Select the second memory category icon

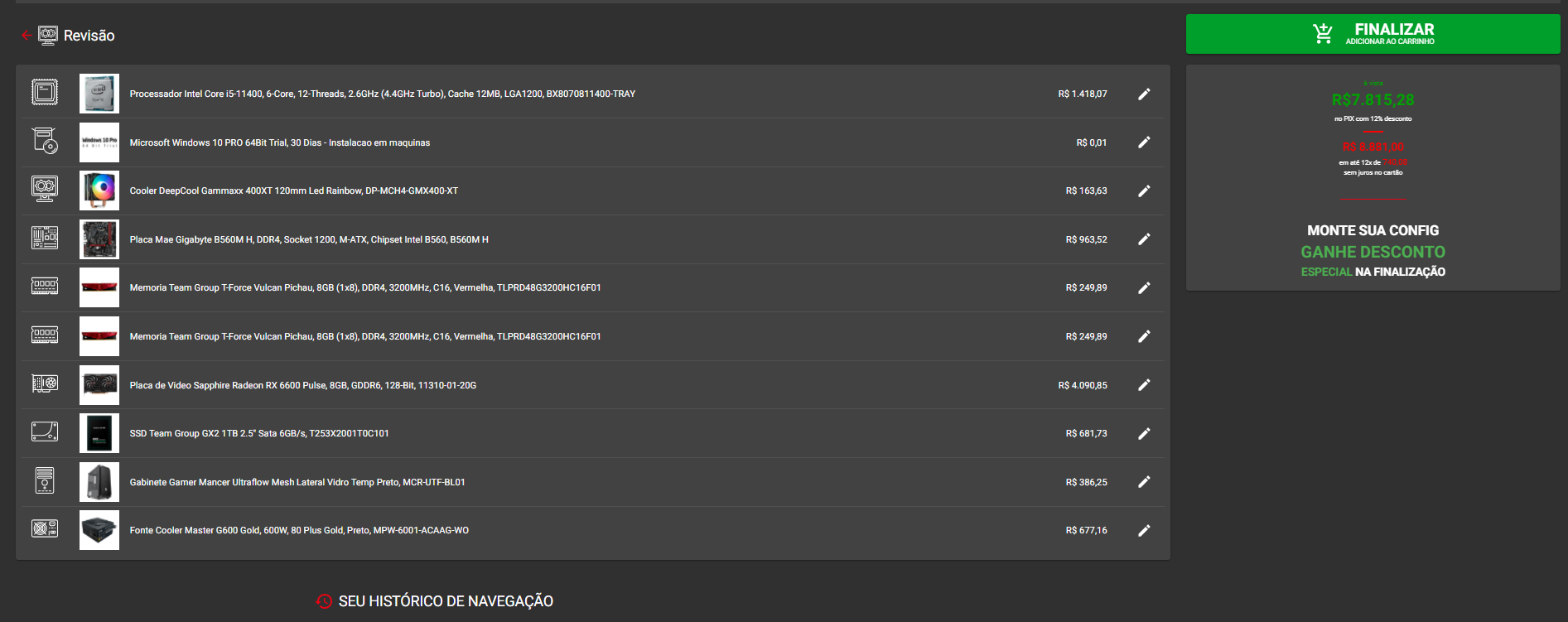45,335
